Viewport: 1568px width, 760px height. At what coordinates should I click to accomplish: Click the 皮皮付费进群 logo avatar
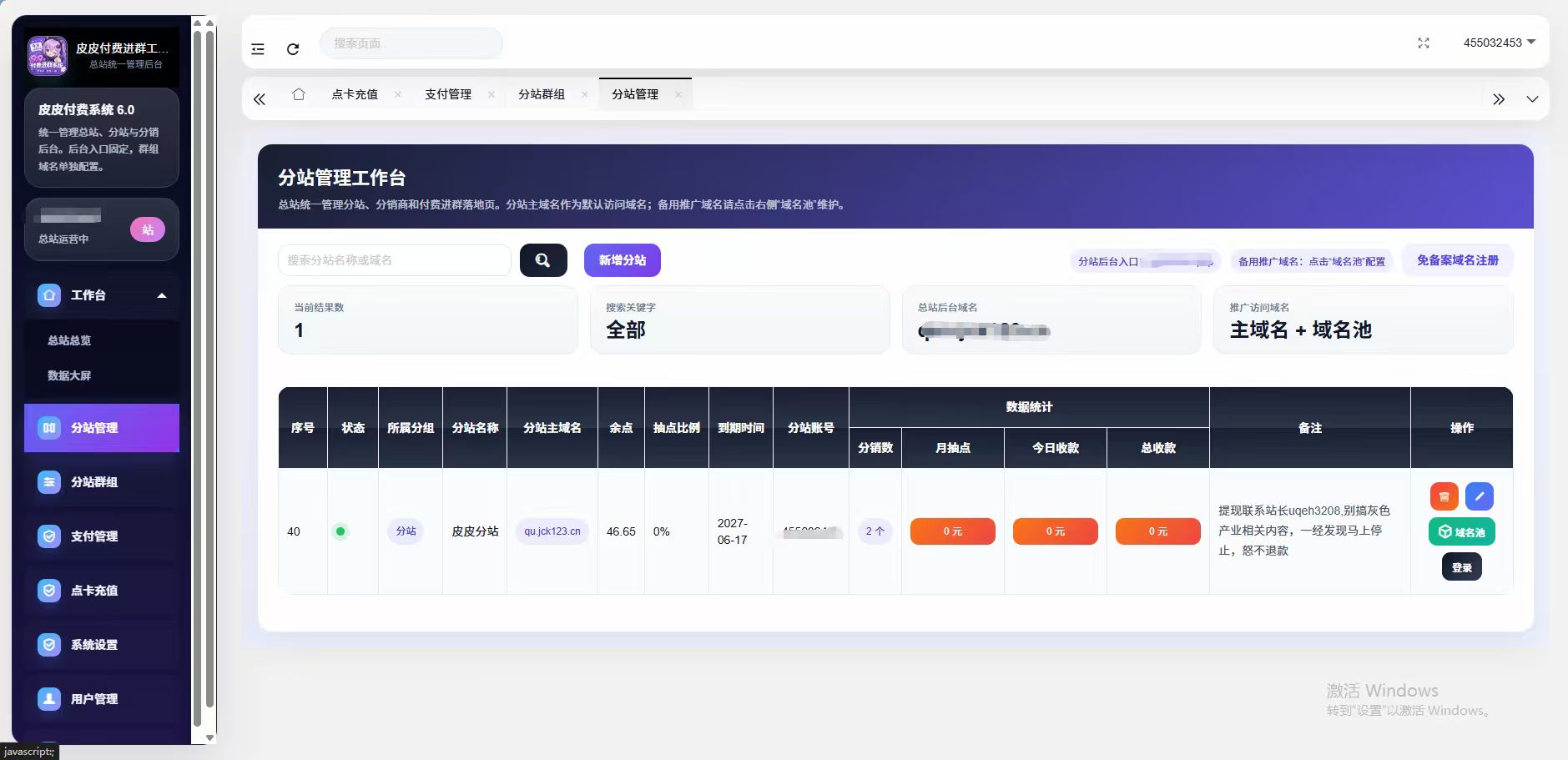48,55
